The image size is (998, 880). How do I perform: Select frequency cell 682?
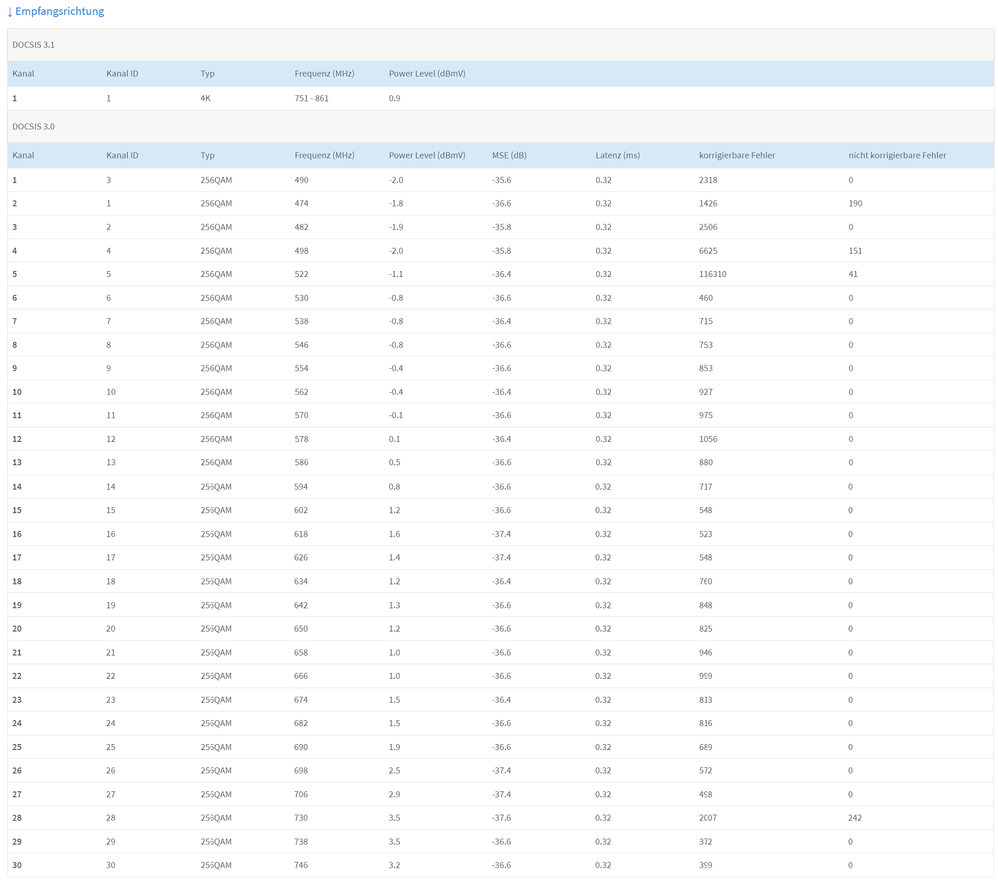coord(301,723)
